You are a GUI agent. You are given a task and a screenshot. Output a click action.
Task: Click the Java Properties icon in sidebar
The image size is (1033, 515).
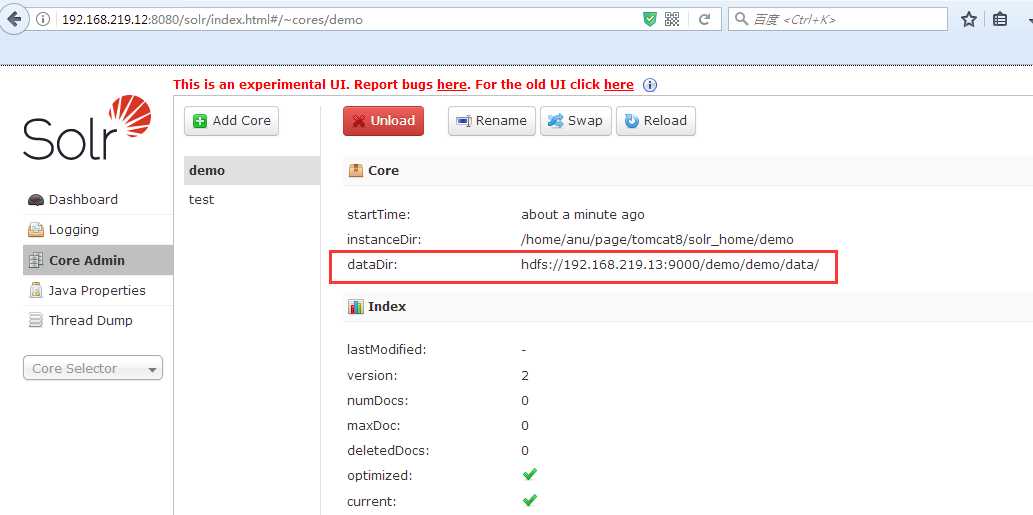(x=36, y=290)
